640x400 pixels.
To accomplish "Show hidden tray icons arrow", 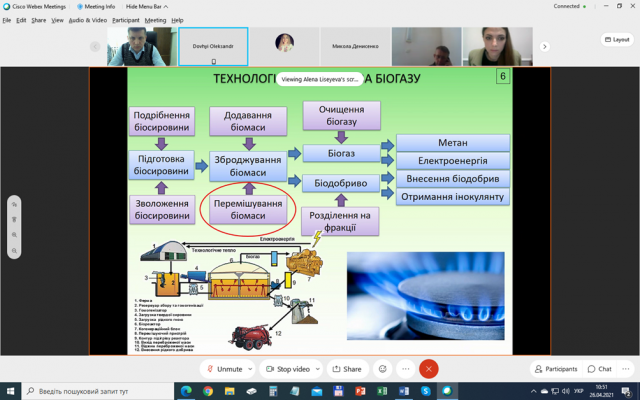I will [533, 391].
